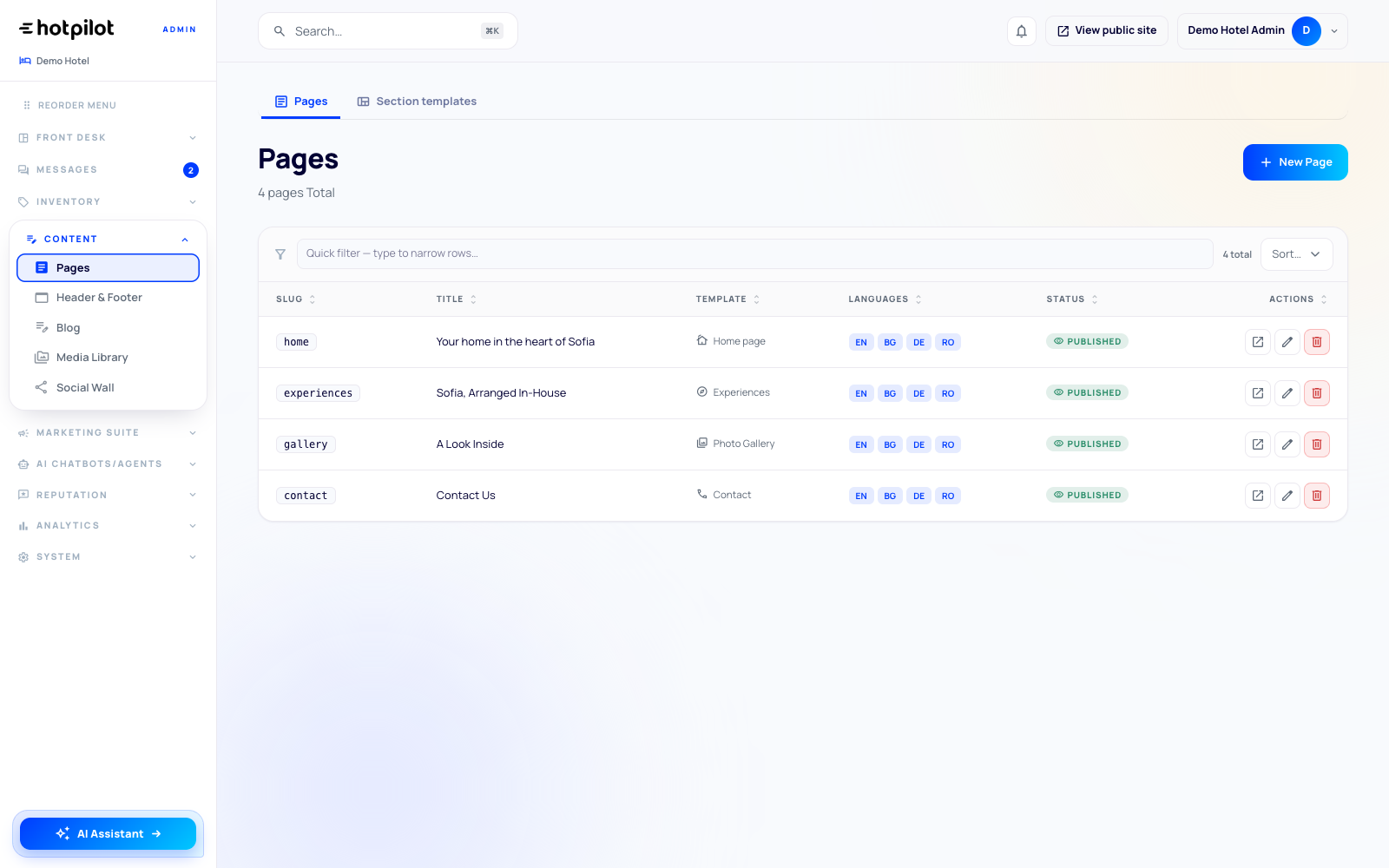Open Header & Footer in sidebar
The height and width of the screenshot is (868, 1389).
coord(108,298)
